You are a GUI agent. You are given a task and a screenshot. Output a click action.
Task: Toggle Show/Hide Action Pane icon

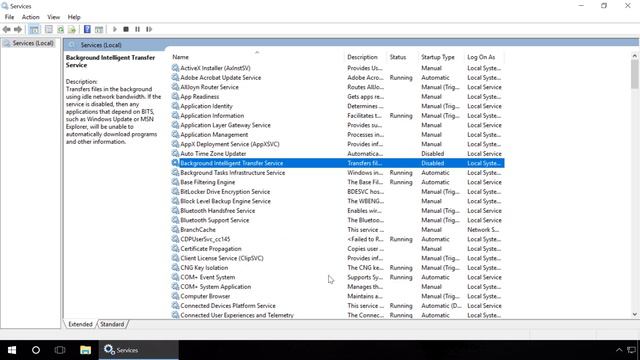coord(99,29)
